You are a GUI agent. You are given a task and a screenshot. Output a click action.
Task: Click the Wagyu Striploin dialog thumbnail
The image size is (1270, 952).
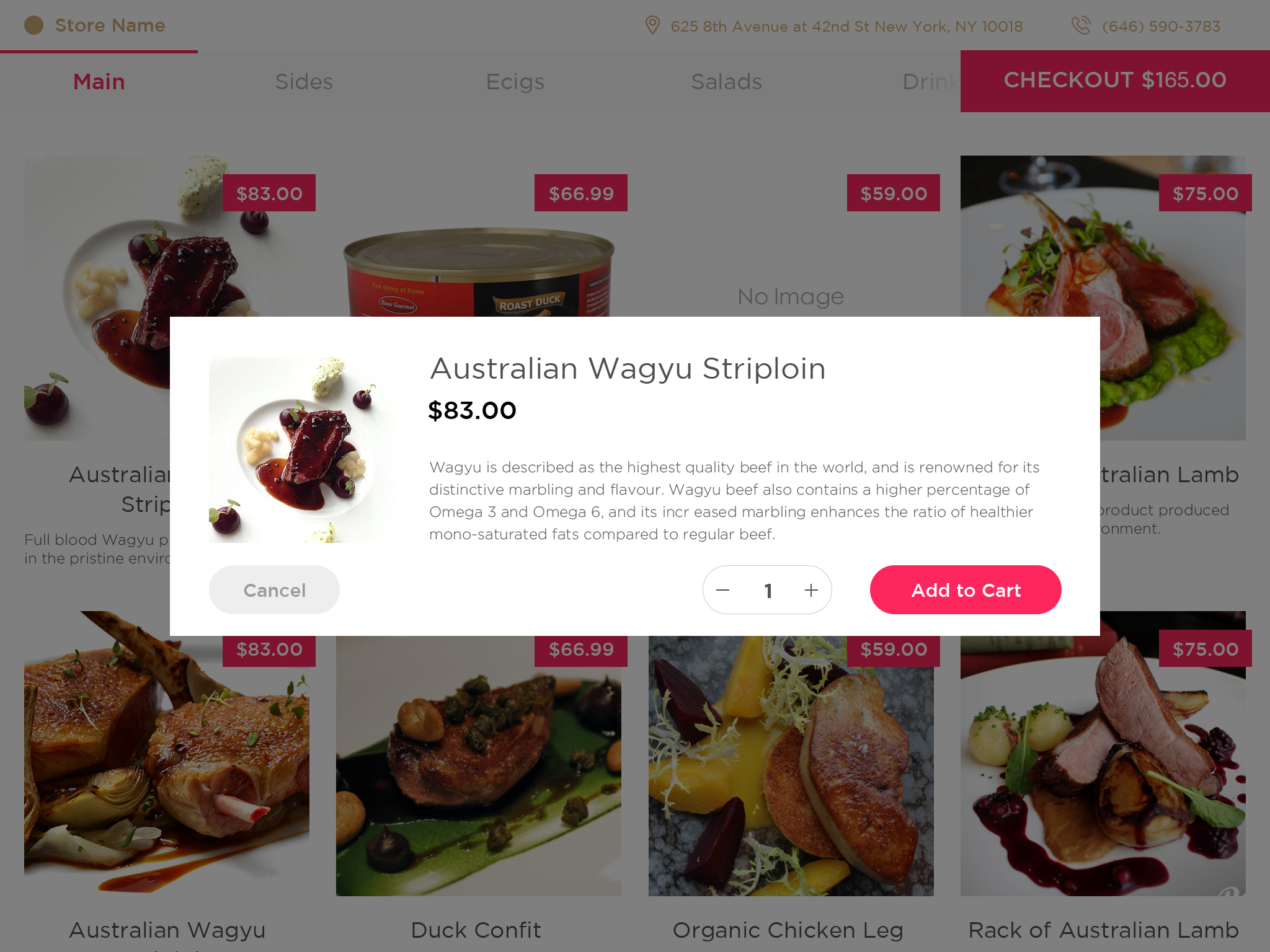(x=302, y=450)
